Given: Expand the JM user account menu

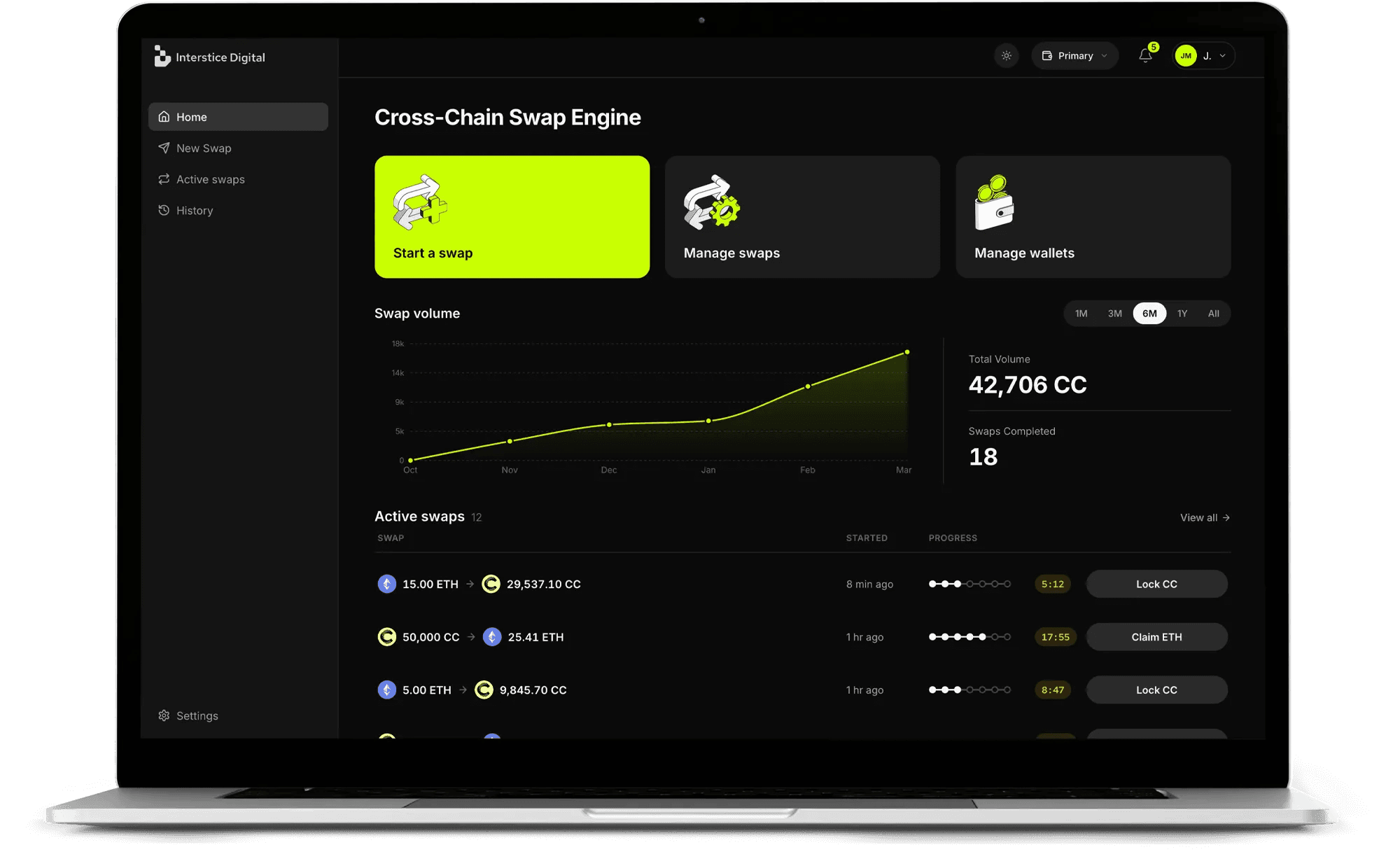Looking at the screenshot, I should click(x=1204, y=56).
